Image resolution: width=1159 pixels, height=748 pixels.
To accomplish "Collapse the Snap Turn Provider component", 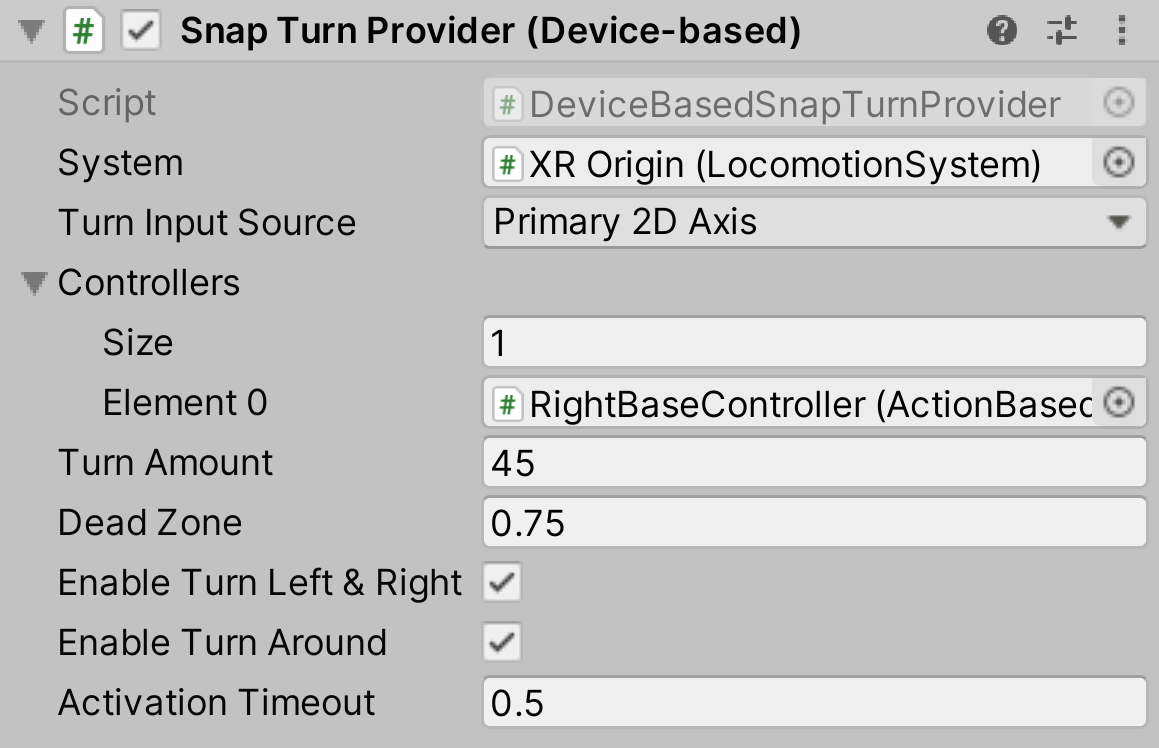I will click(x=30, y=30).
